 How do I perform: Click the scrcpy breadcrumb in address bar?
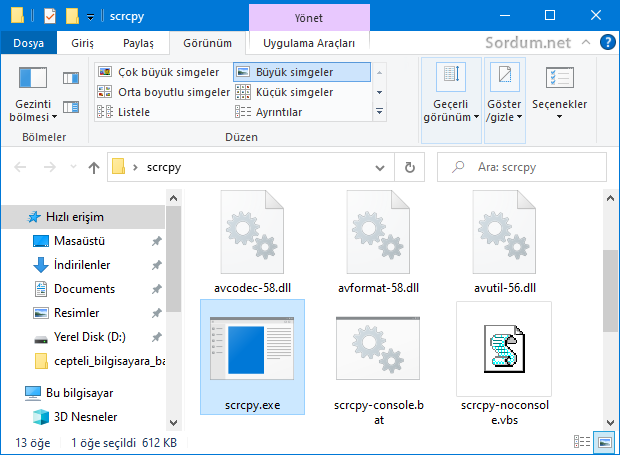click(x=164, y=167)
